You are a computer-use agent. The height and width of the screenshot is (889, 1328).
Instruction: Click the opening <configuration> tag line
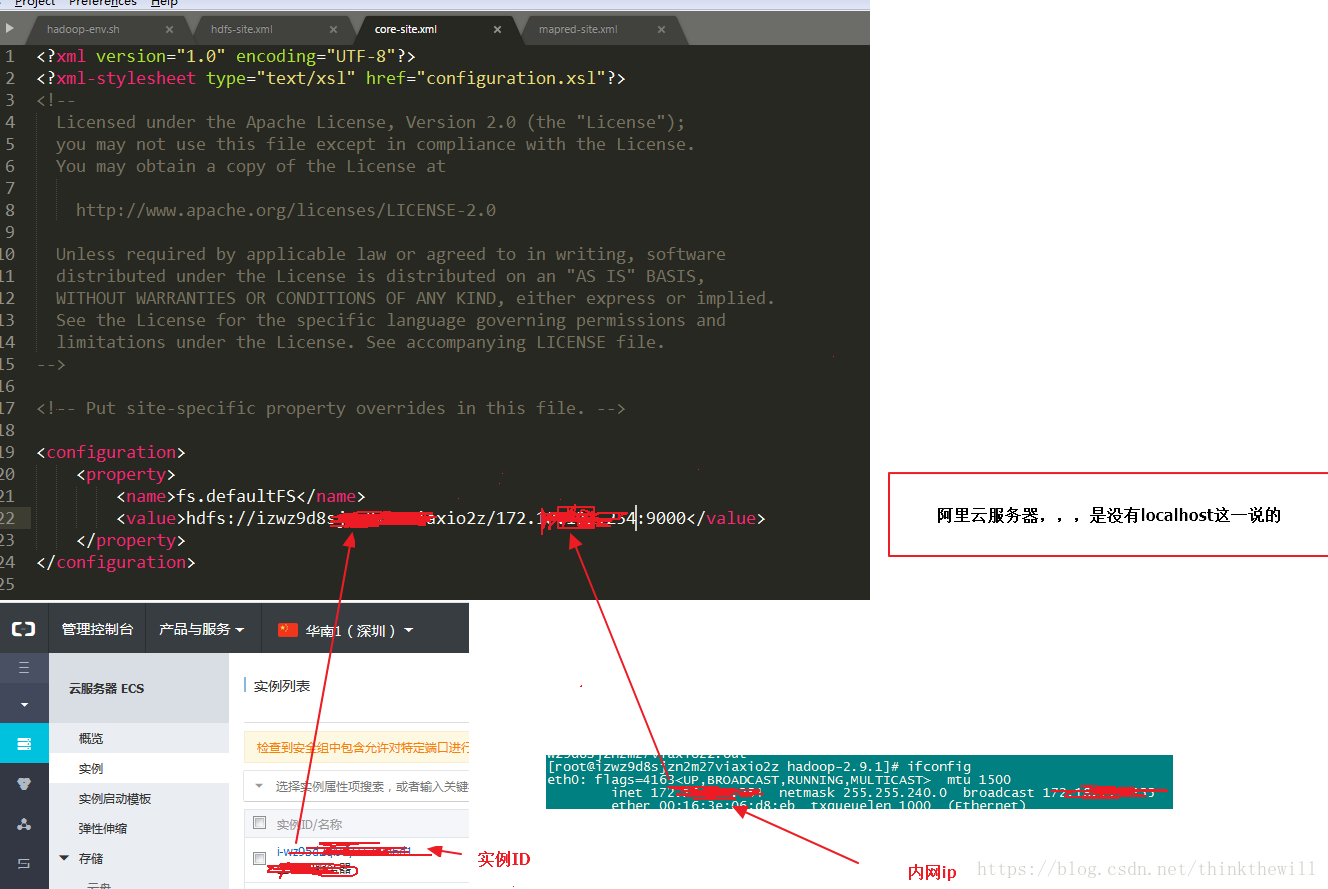click(x=111, y=452)
